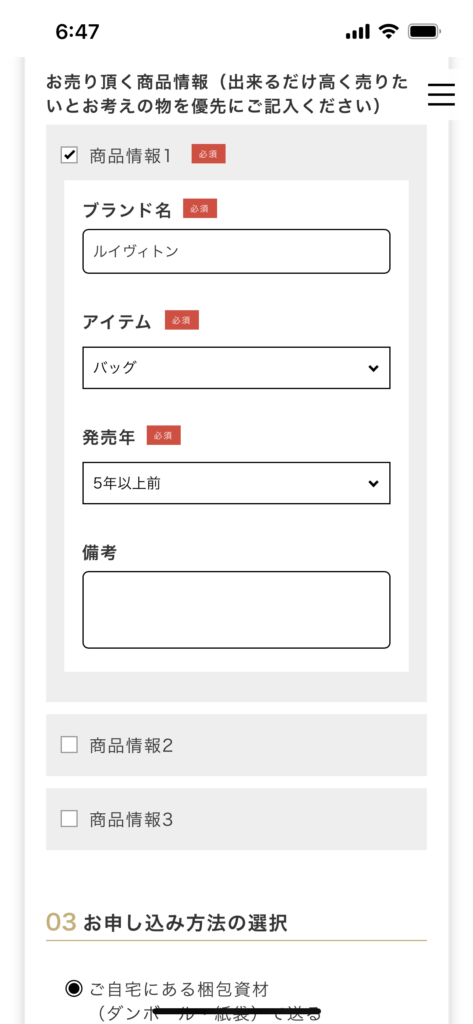The image size is (473, 1024).
Task: Click the ブランド名 field with ルイヴィトン
Action: pos(236,251)
